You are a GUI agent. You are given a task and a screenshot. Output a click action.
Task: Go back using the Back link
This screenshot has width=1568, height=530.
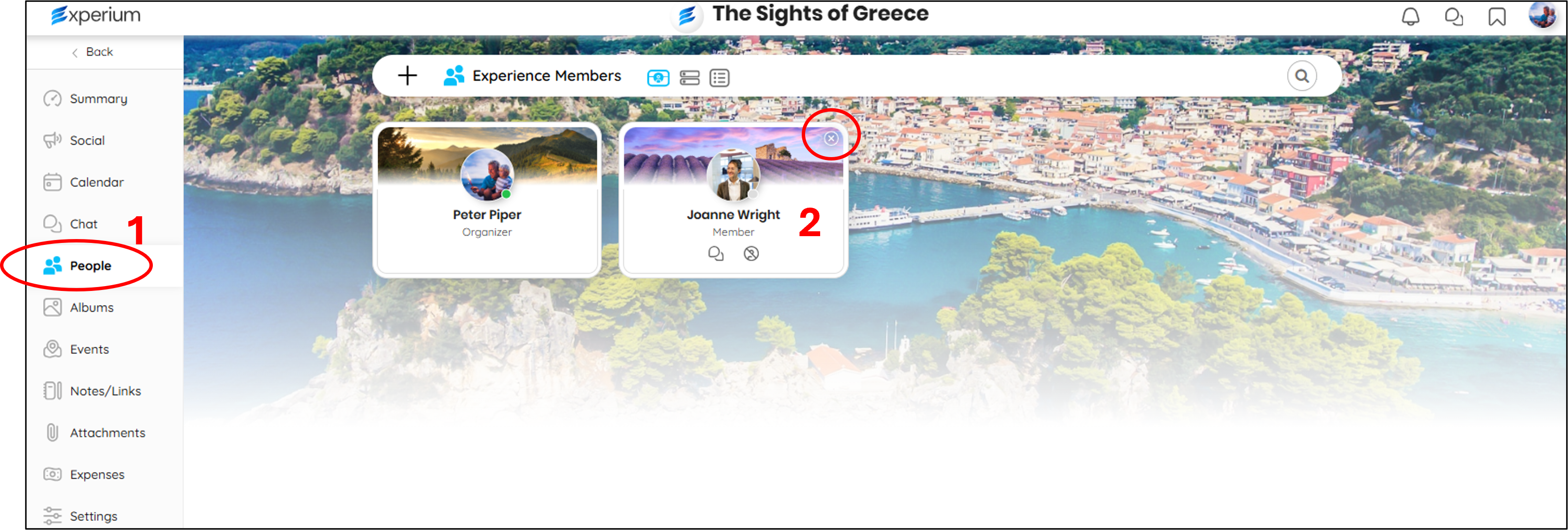pyautogui.click(x=93, y=52)
